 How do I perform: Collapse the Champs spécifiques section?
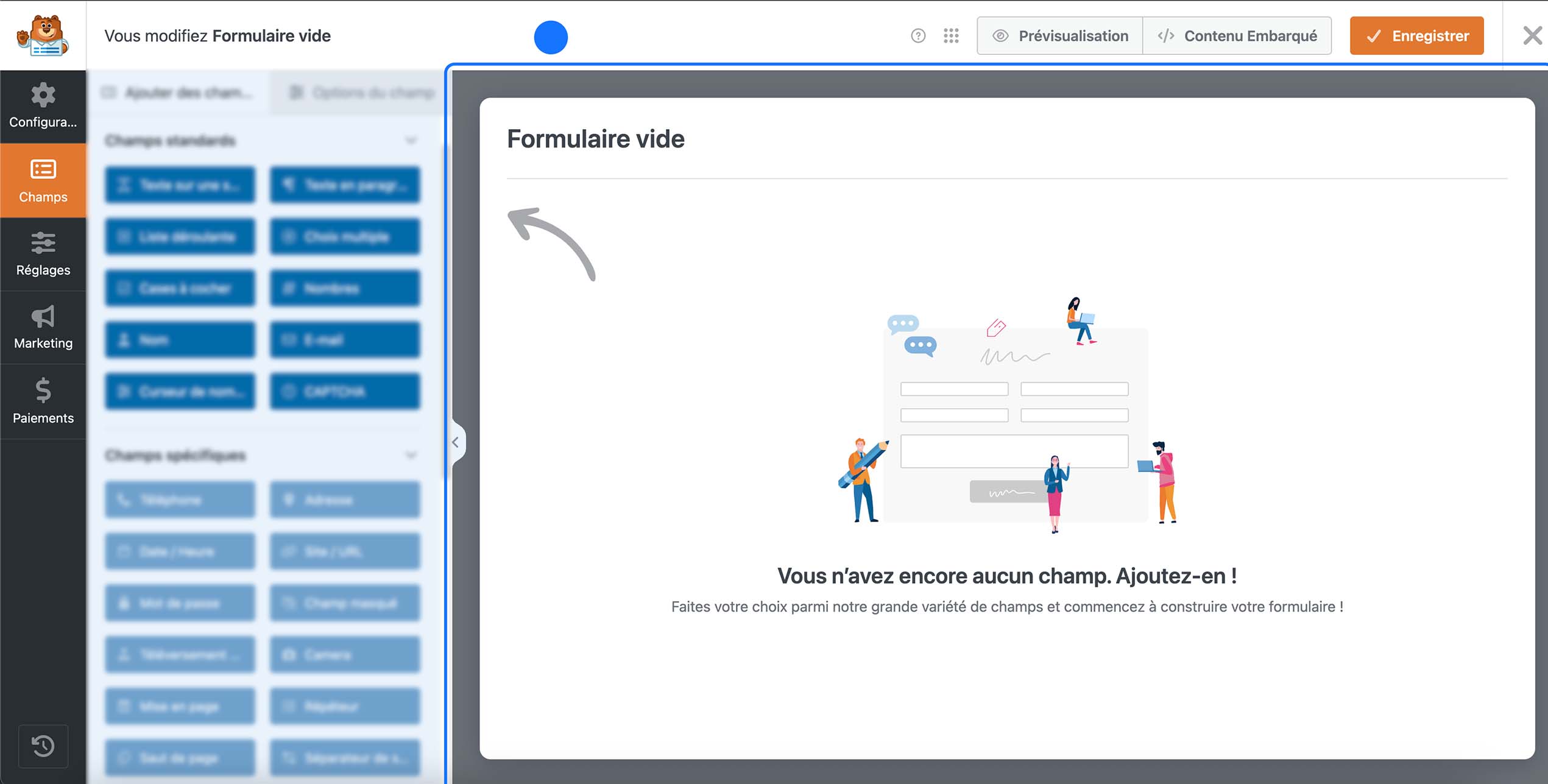coord(411,454)
